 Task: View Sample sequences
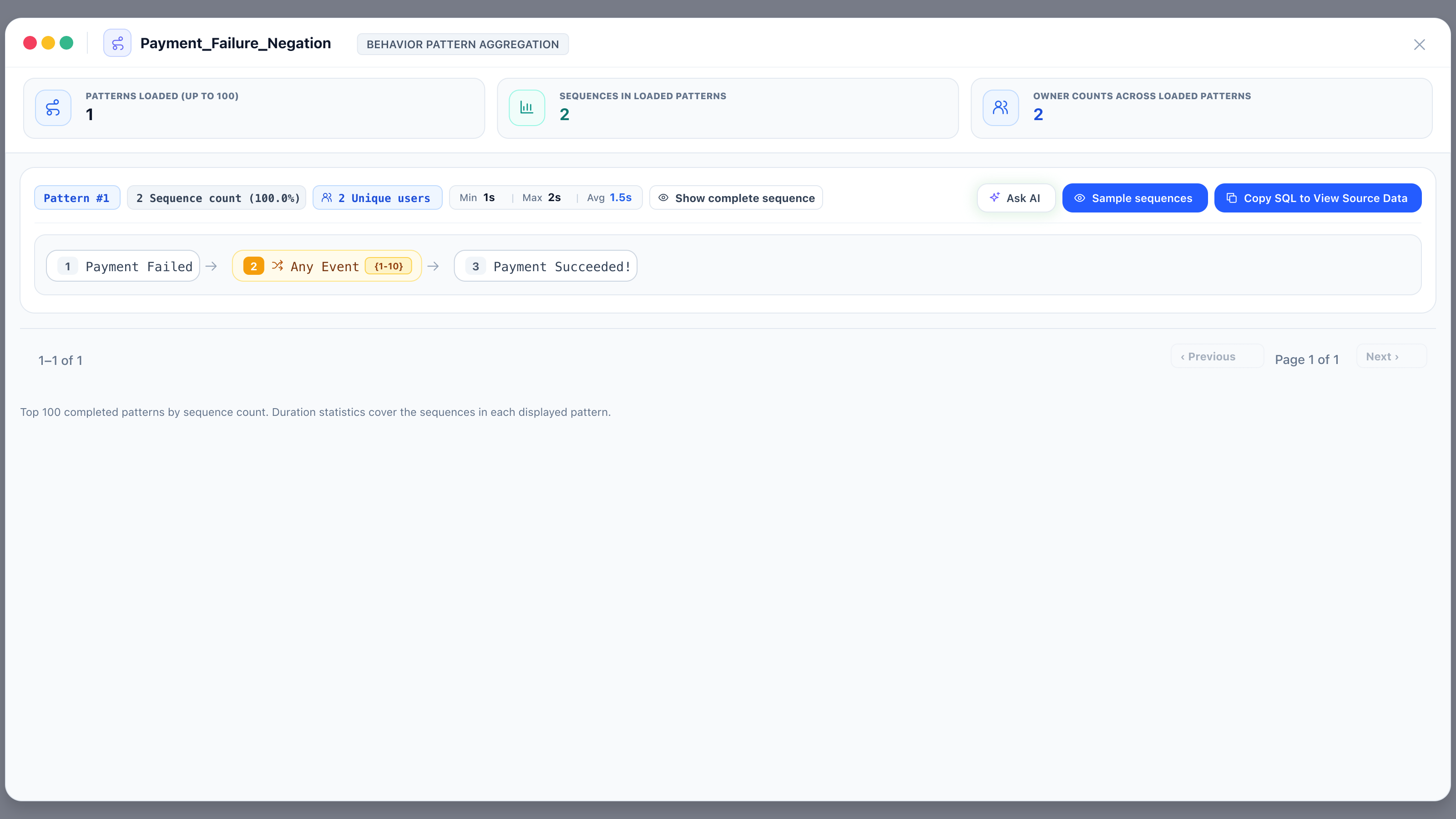click(1134, 198)
